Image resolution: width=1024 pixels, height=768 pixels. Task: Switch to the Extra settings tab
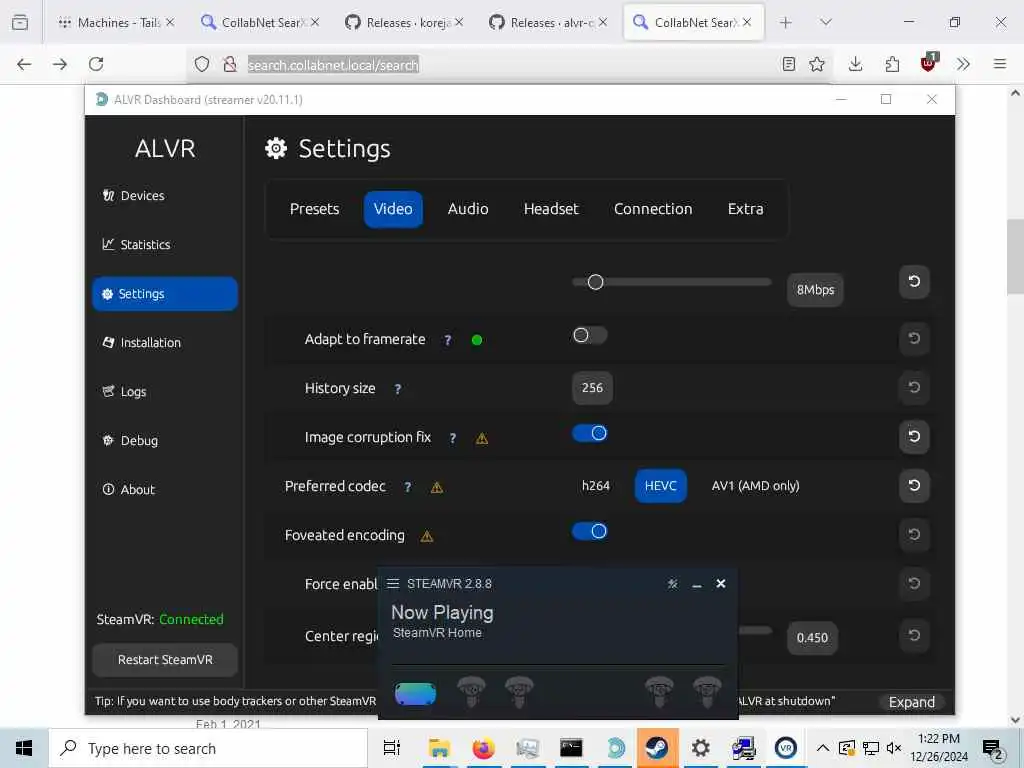(x=745, y=209)
